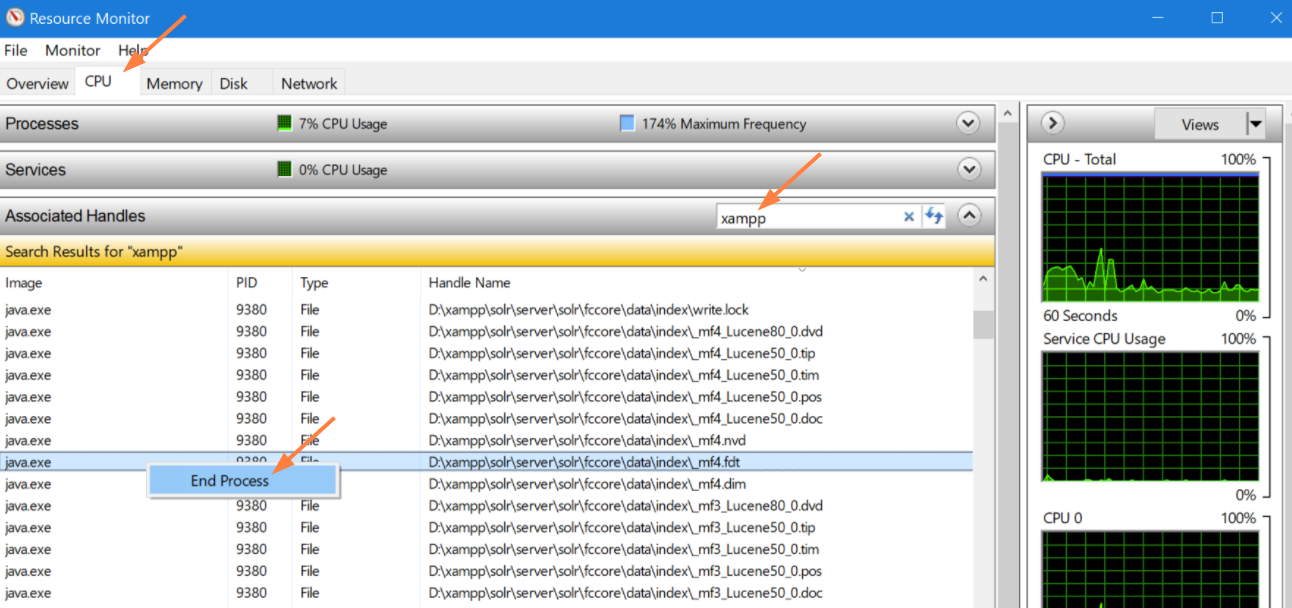1292x608 pixels.
Task: Collapse the Associated Handles section
Action: coord(968,215)
